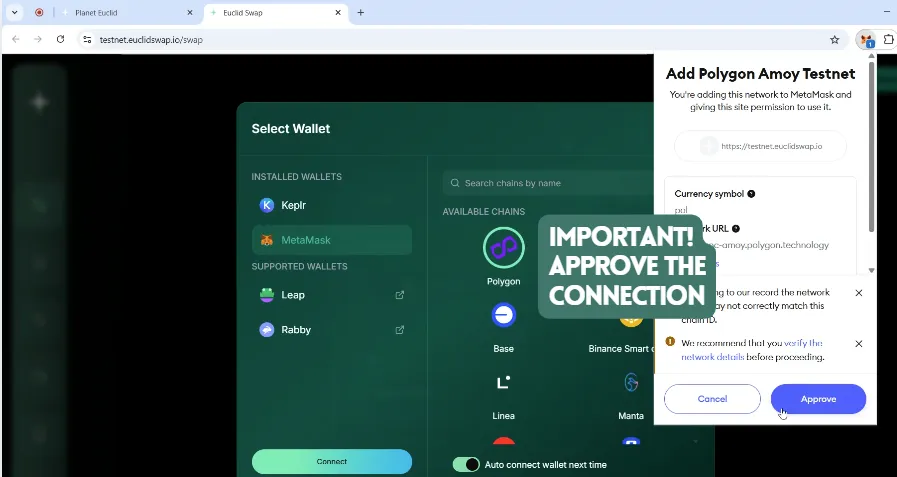Dismiss the chain ID mismatch warning

[x=859, y=293]
